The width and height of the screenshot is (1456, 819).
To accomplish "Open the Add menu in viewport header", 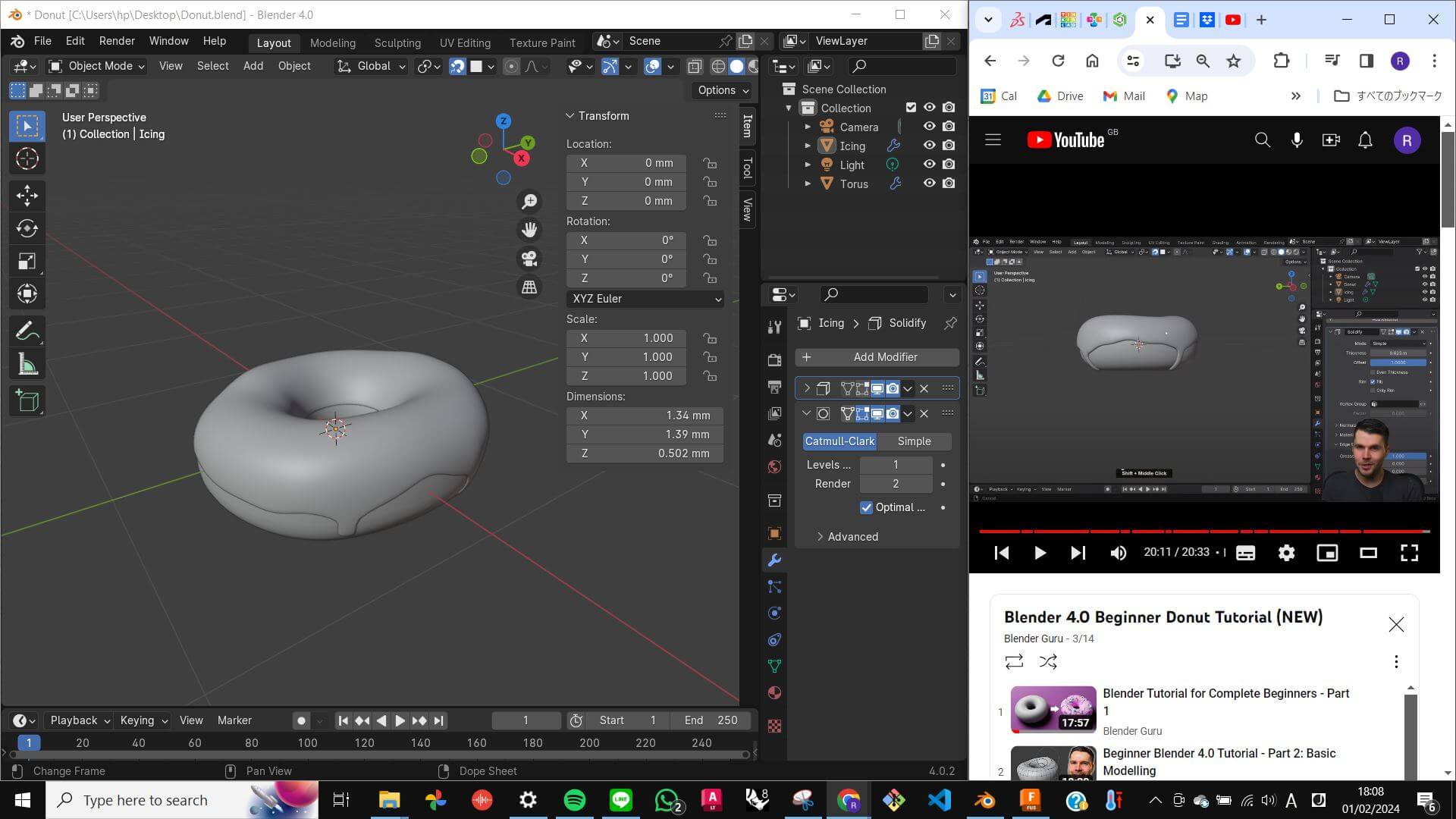I will pos(253,67).
